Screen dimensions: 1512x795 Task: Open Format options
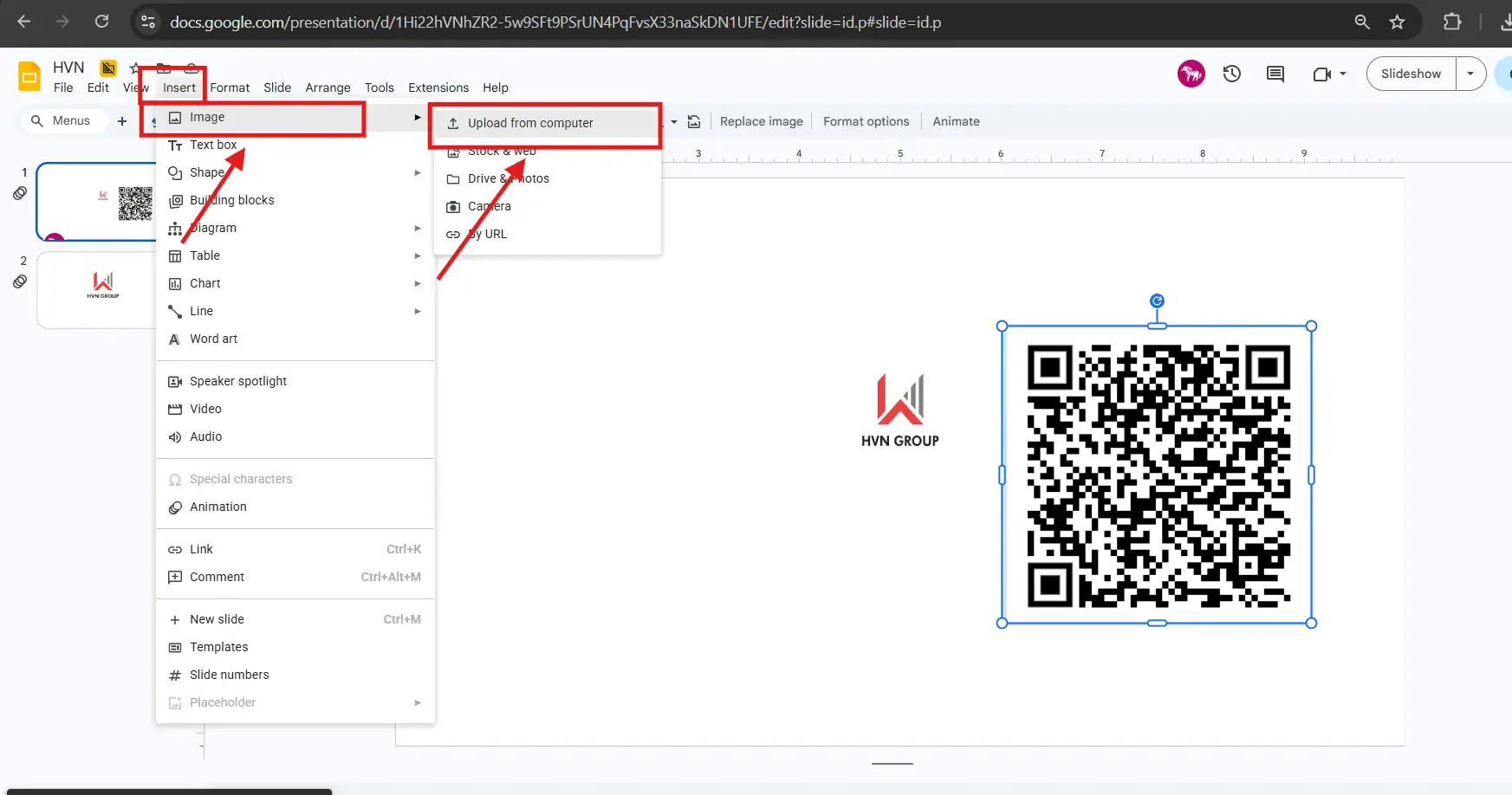[866, 121]
